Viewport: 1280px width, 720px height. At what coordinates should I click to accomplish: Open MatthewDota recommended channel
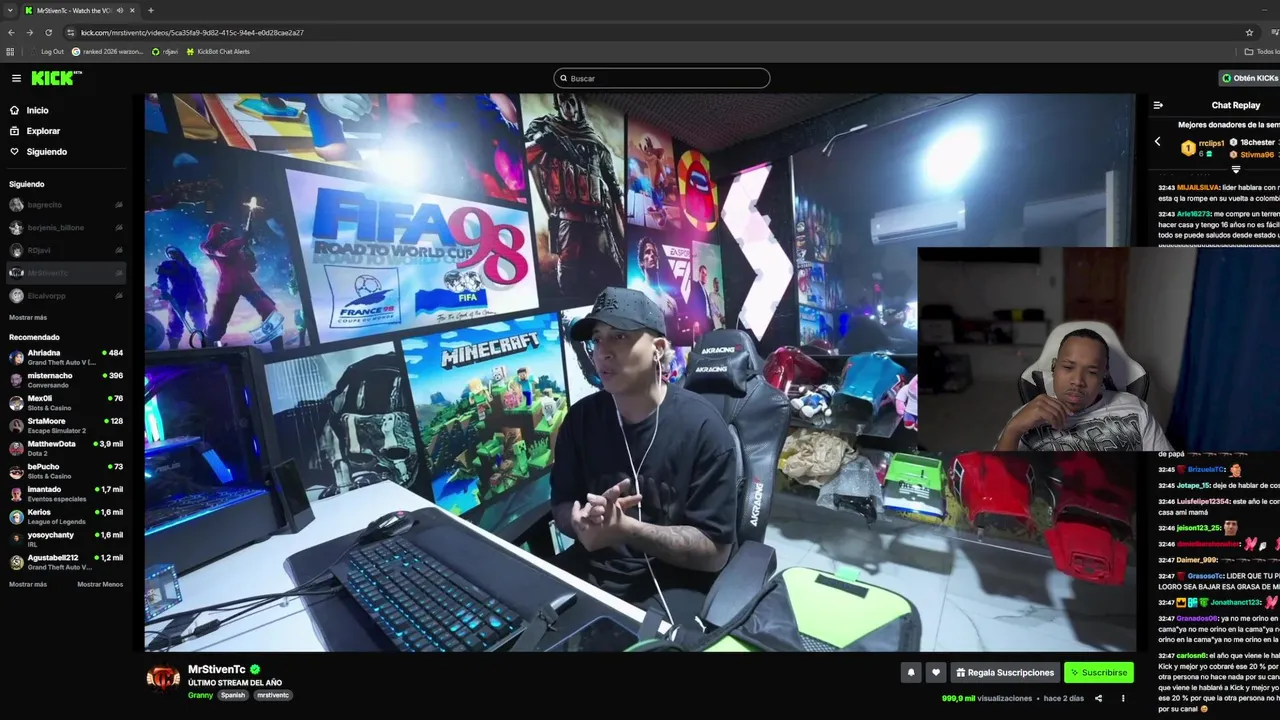tap(65, 448)
